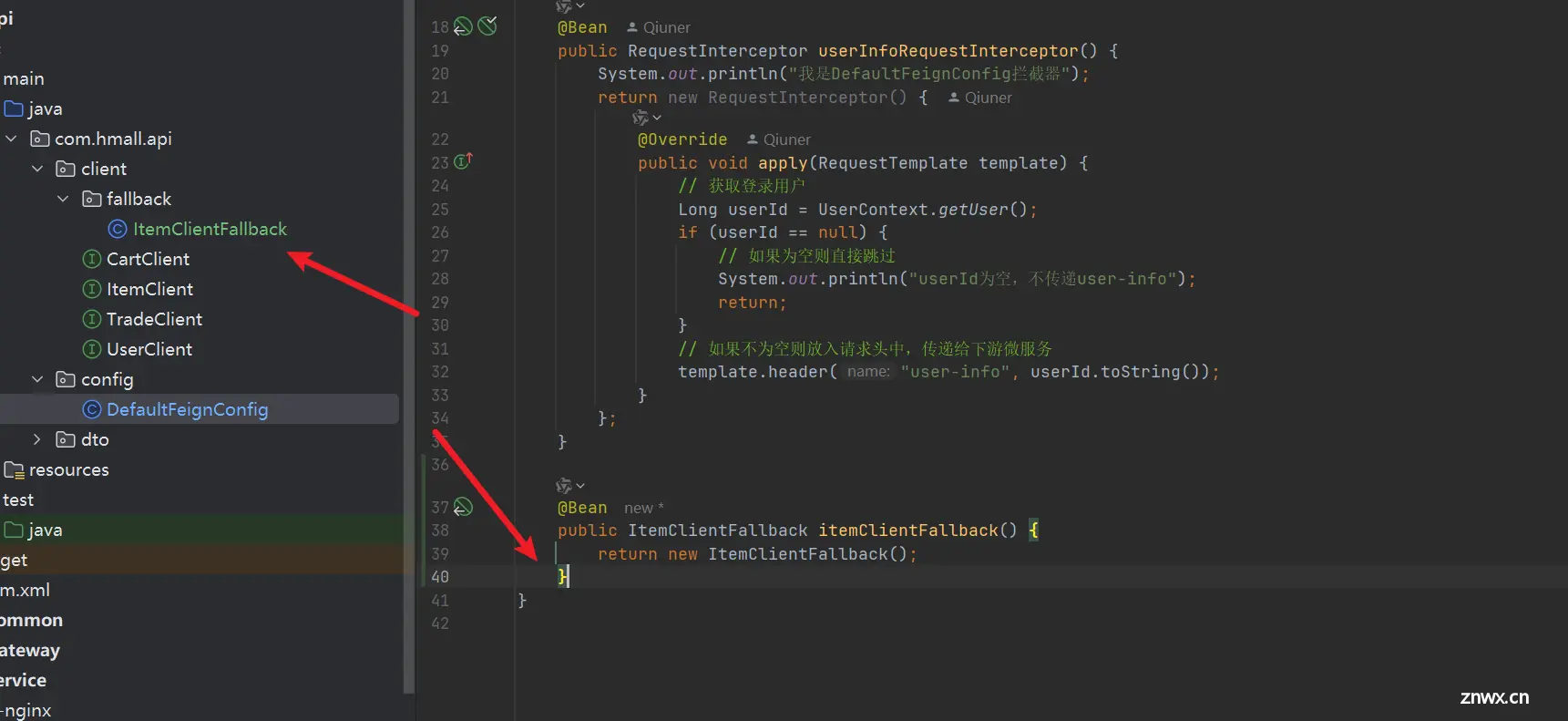Click line number 40 in the gutter
This screenshot has height=721, width=1568.
coord(440,577)
